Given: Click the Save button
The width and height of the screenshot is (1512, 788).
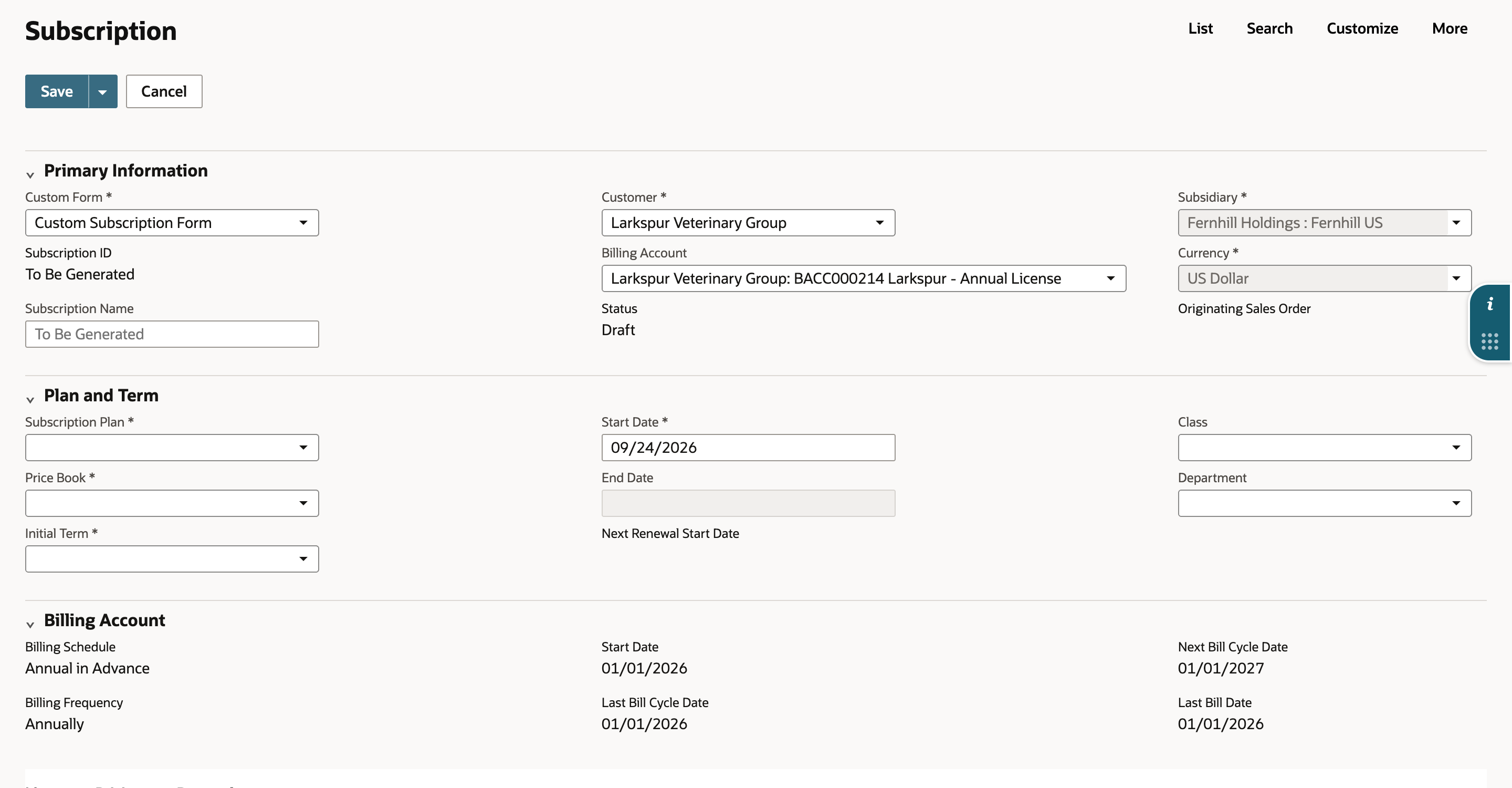Looking at the screenshot, I should point(57,91).
